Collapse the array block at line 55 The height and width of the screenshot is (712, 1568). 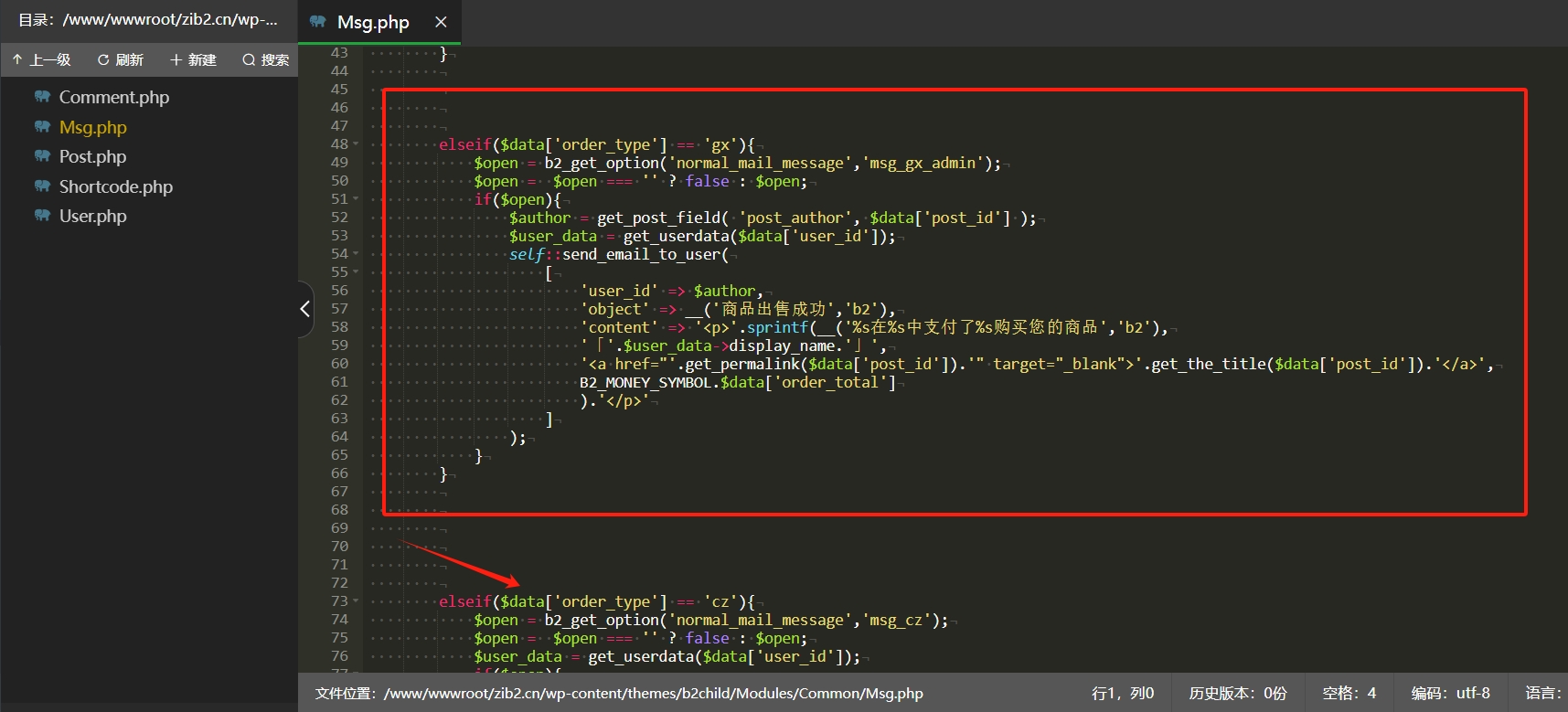[x=356, y=272]
